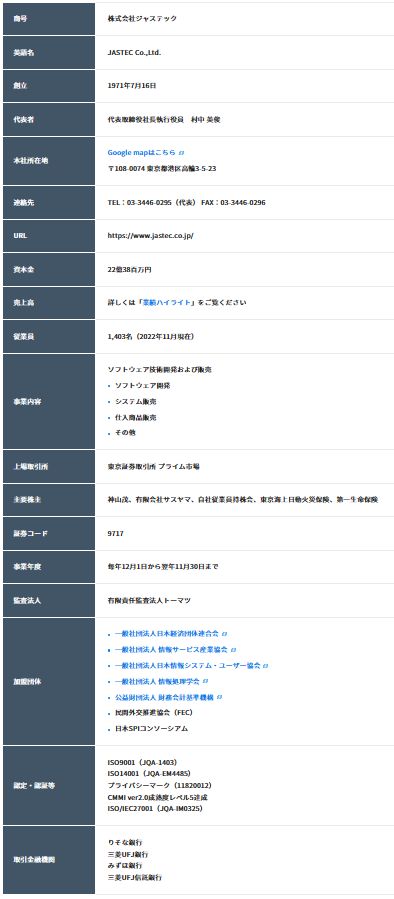Click 三菱UFJ信託銀行 bank entry
Image resolution: width=394 pixels, height=899 pixels.
(135, 877)
